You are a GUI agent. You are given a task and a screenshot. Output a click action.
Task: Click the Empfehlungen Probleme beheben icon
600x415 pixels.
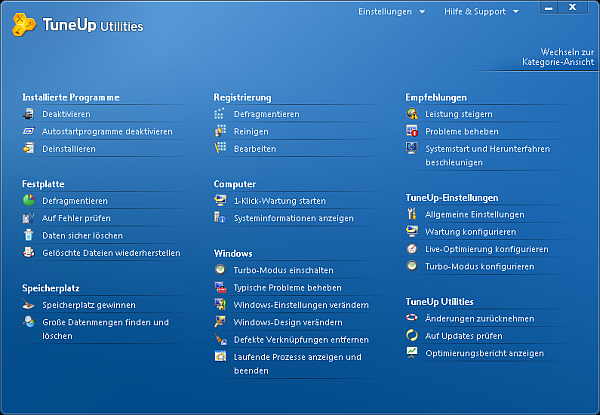tap(412, 131)
